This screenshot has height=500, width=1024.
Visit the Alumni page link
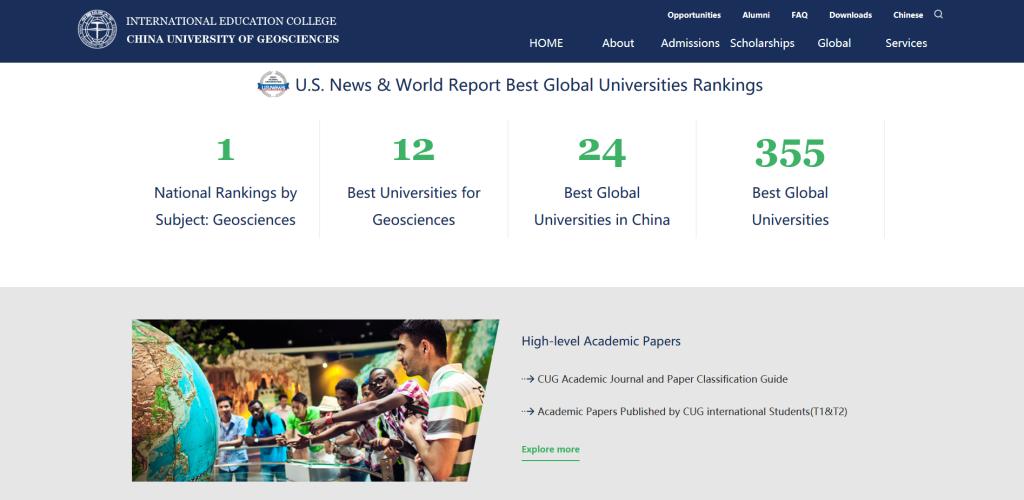click(x=756, y=15)
